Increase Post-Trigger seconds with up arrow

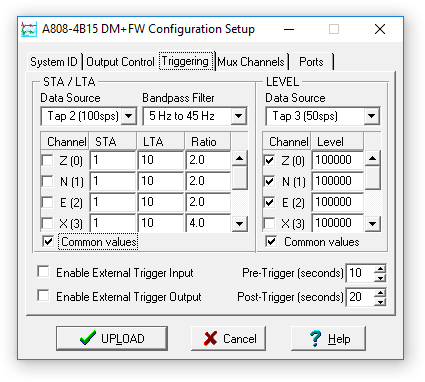380,293
